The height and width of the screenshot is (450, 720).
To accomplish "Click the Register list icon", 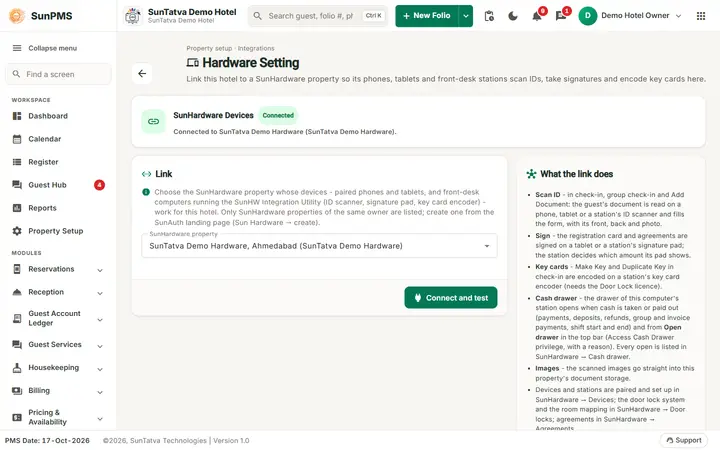I will point(17,162).
